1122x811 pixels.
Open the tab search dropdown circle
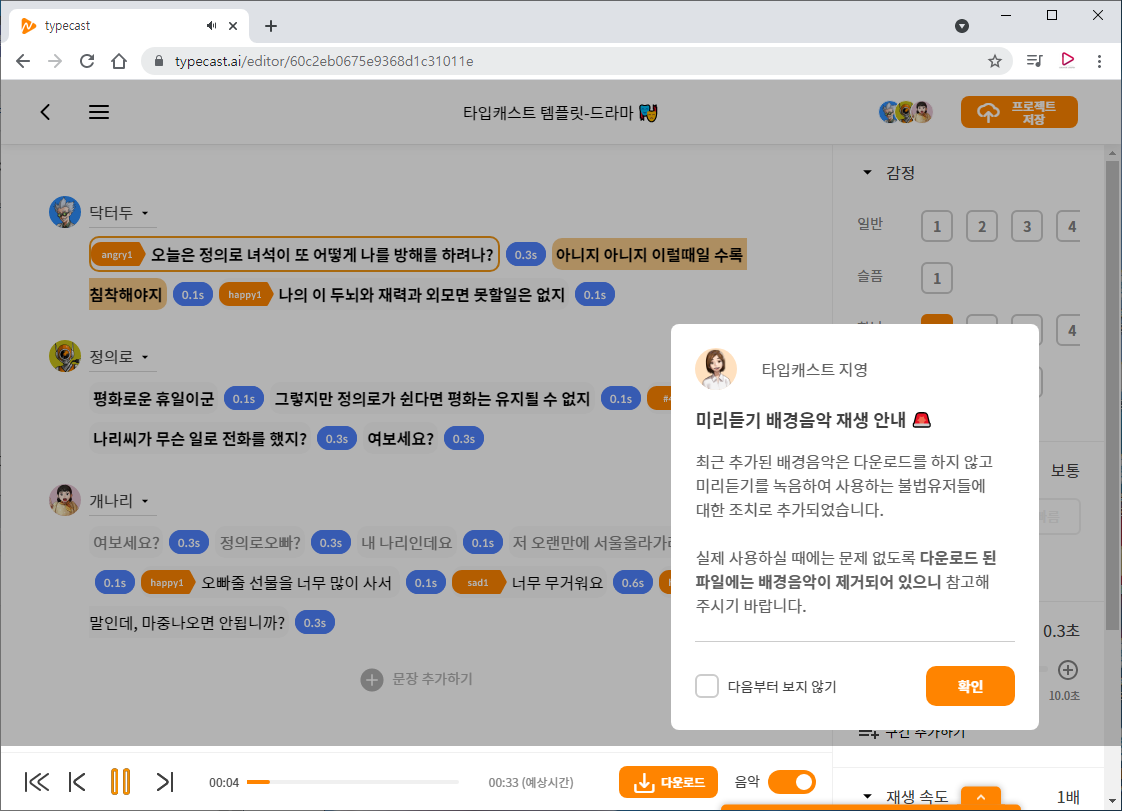(962, 26)
